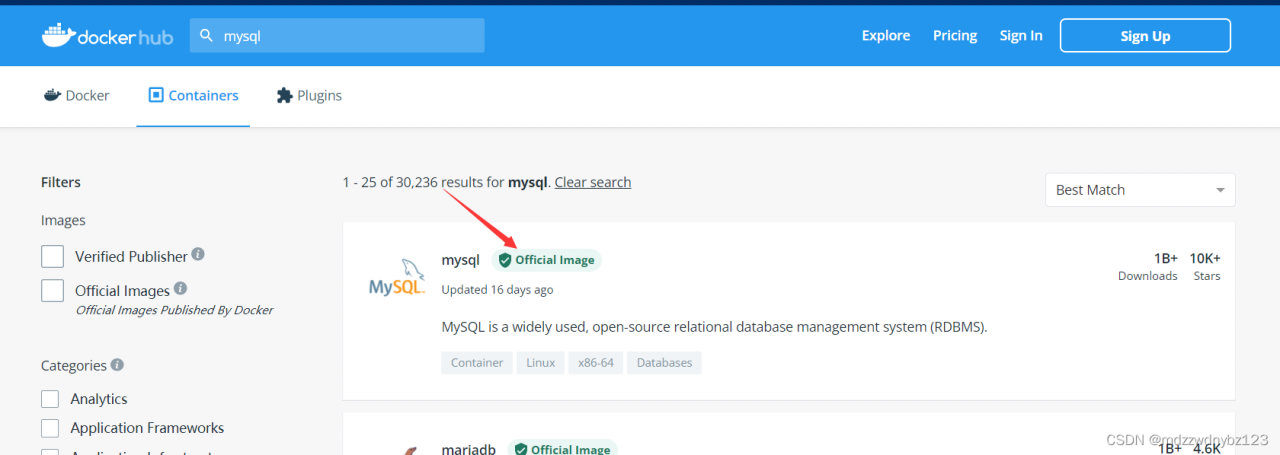
Task: Click the search magnifier icon
Action: (x=207, y=36)
